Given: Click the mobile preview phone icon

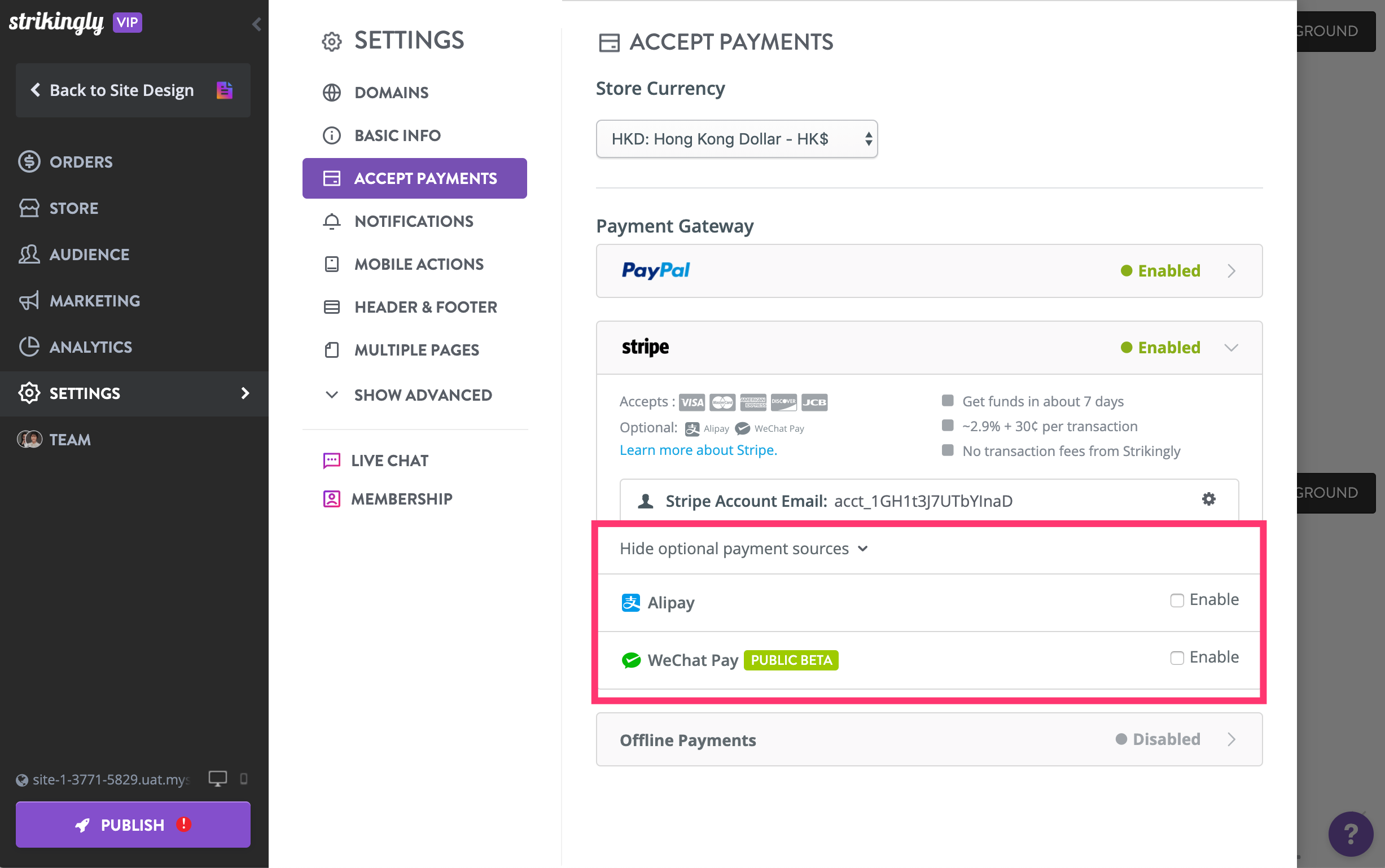Looking at the screenshot, I should (x=244, y=778).
